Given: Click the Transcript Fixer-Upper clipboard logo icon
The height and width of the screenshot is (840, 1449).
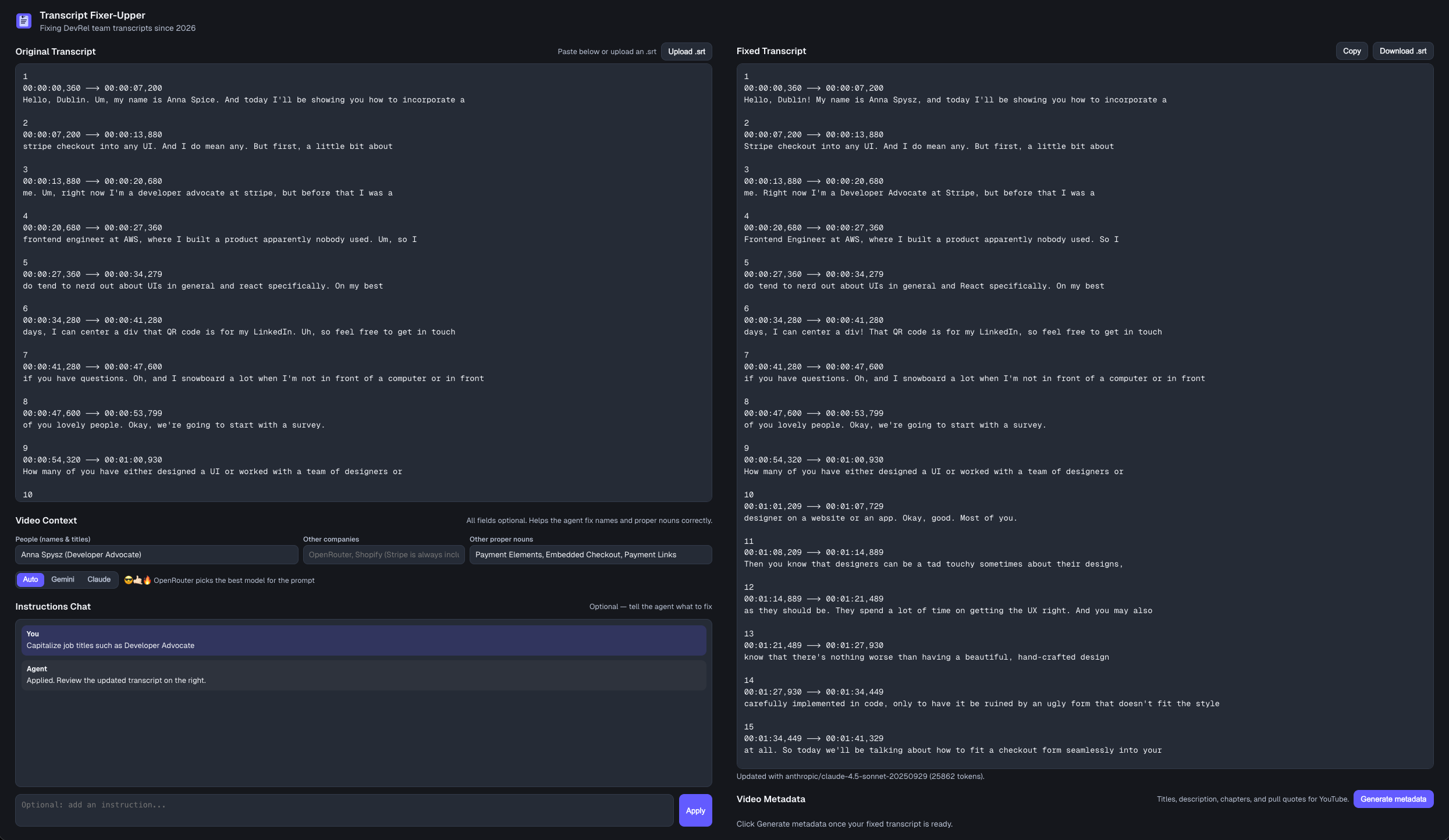Looking at the screenshot, I should click(x=24, y=21).
